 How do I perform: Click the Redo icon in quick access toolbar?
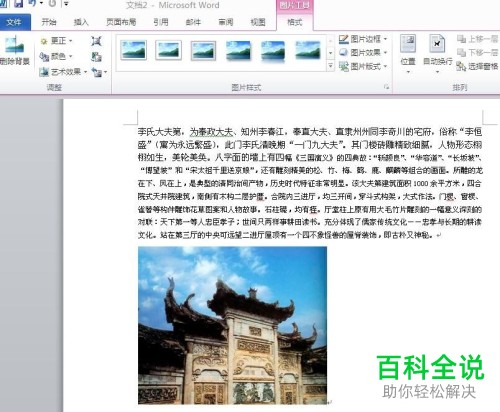click(52, 3)
